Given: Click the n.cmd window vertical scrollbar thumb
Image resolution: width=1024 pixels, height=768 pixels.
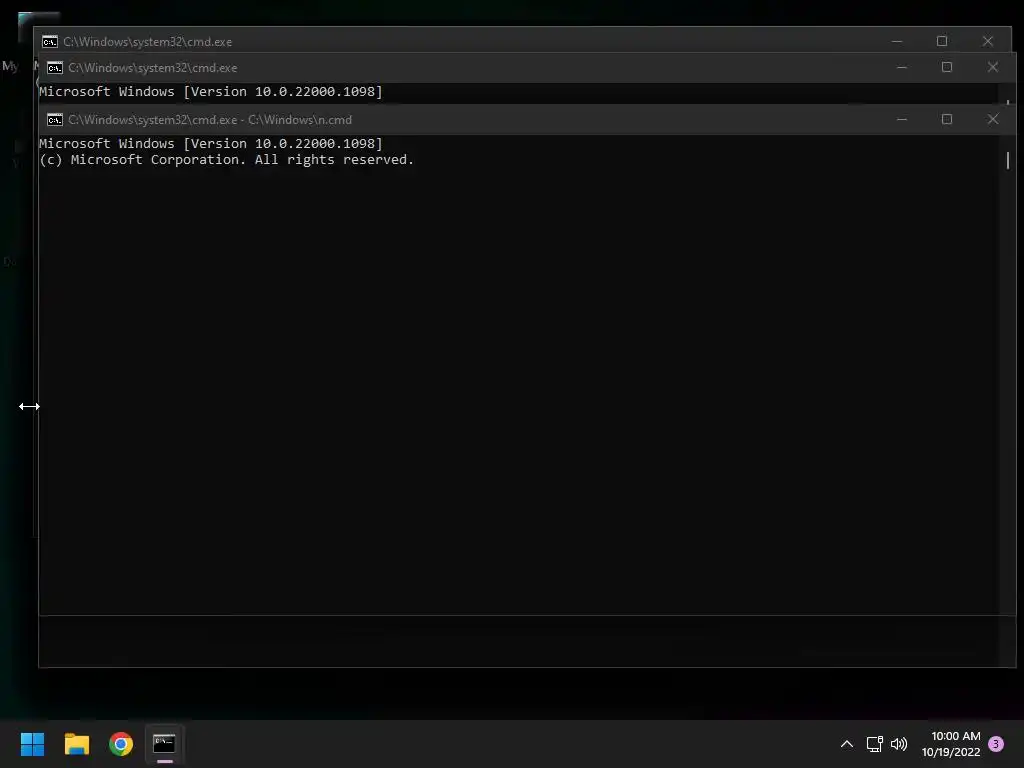Looking at the screenshot, I should click(x=1008, y=160).
